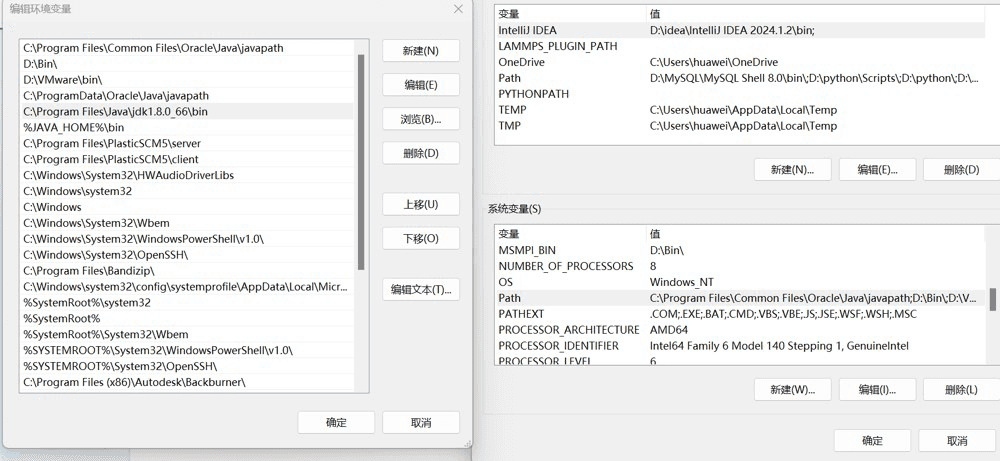Select the PlasticSCM5\client path entry
Image resolution: width=1000 pixels, height=461 pixels.
pos(186,159)
